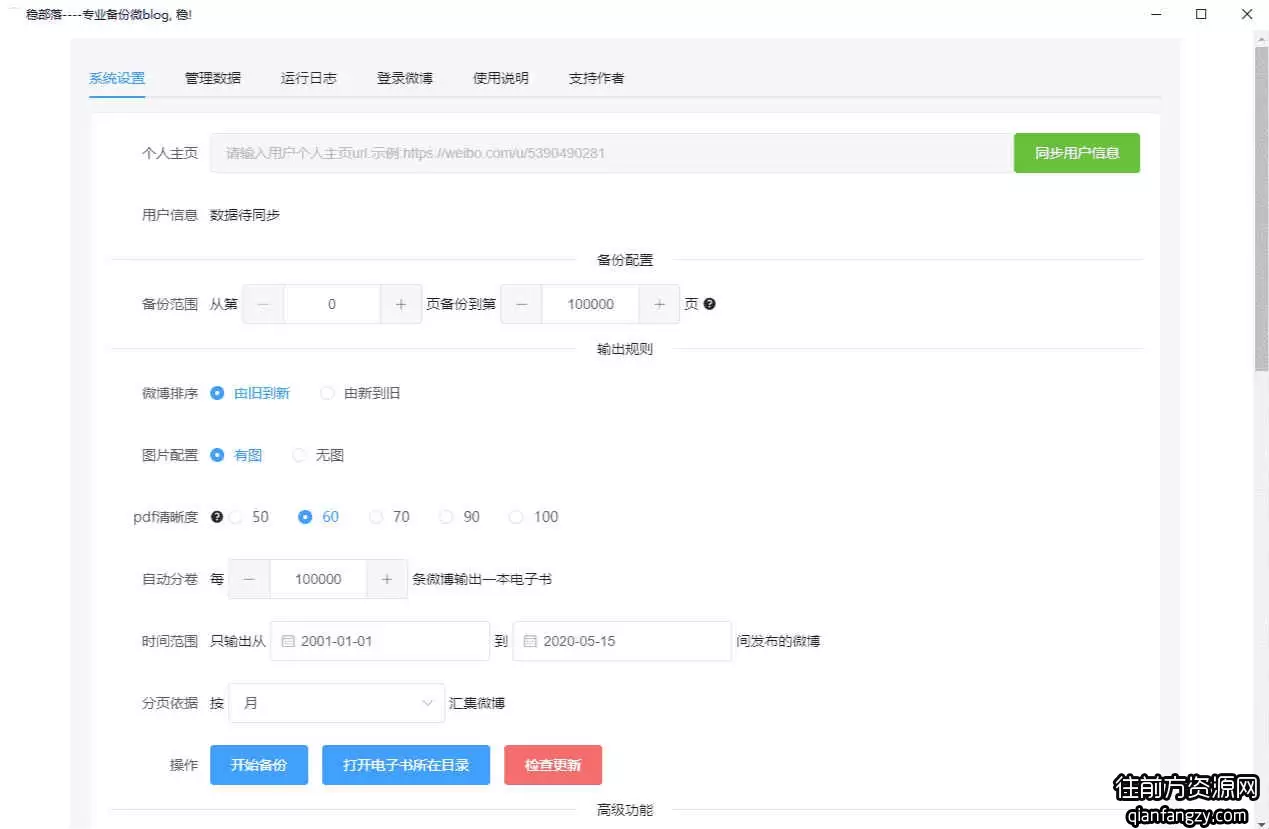Click the vertical scrollbar thumb
This screenshot has height=829, width=1269.
(1262, 210)
